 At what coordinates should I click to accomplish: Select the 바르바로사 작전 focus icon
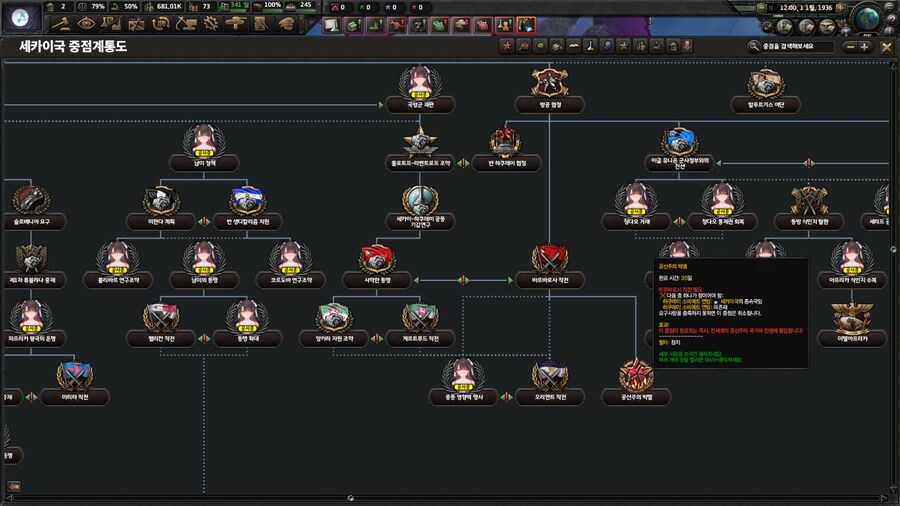[549, 259]
